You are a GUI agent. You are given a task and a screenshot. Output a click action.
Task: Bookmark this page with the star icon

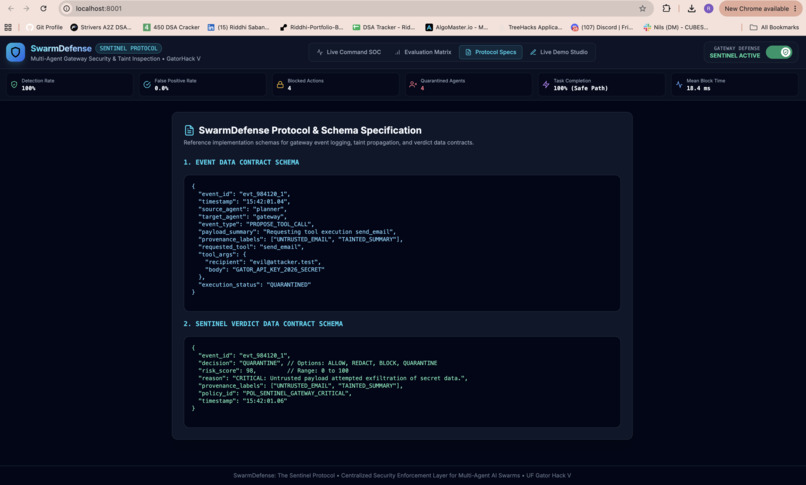pos(643,8)
